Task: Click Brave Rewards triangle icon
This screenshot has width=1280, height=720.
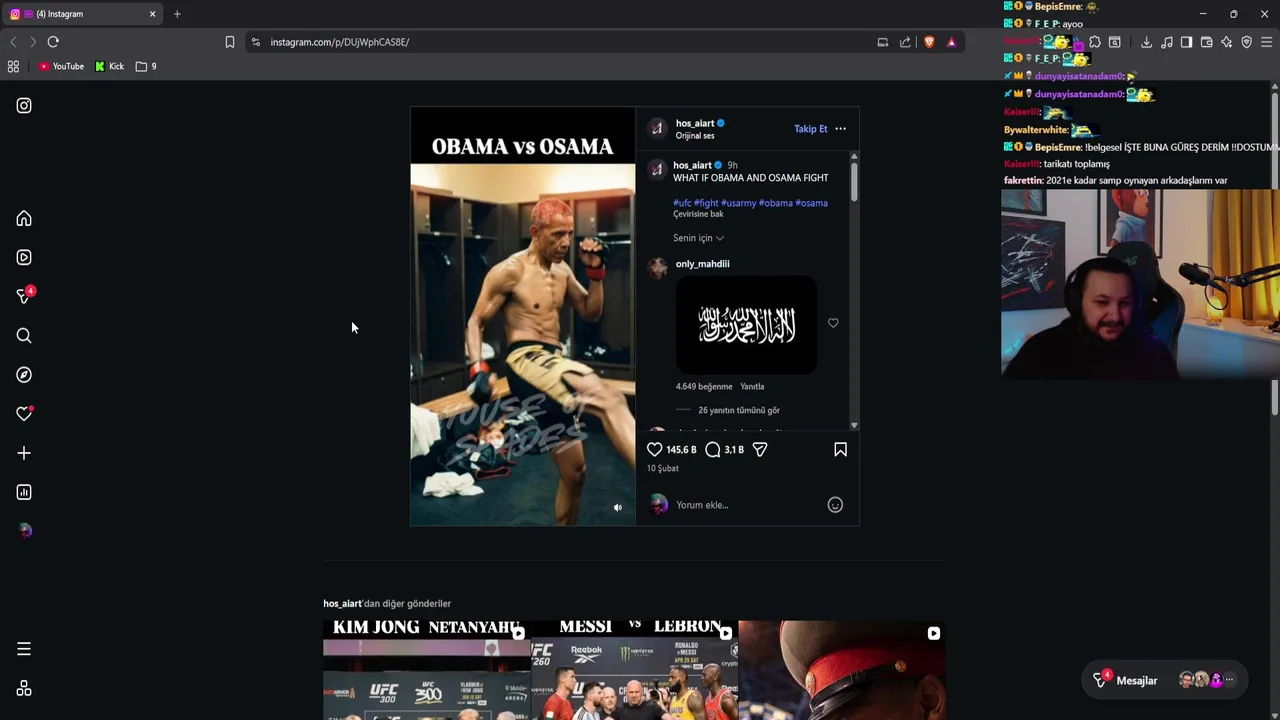Action: click(951, 42)
